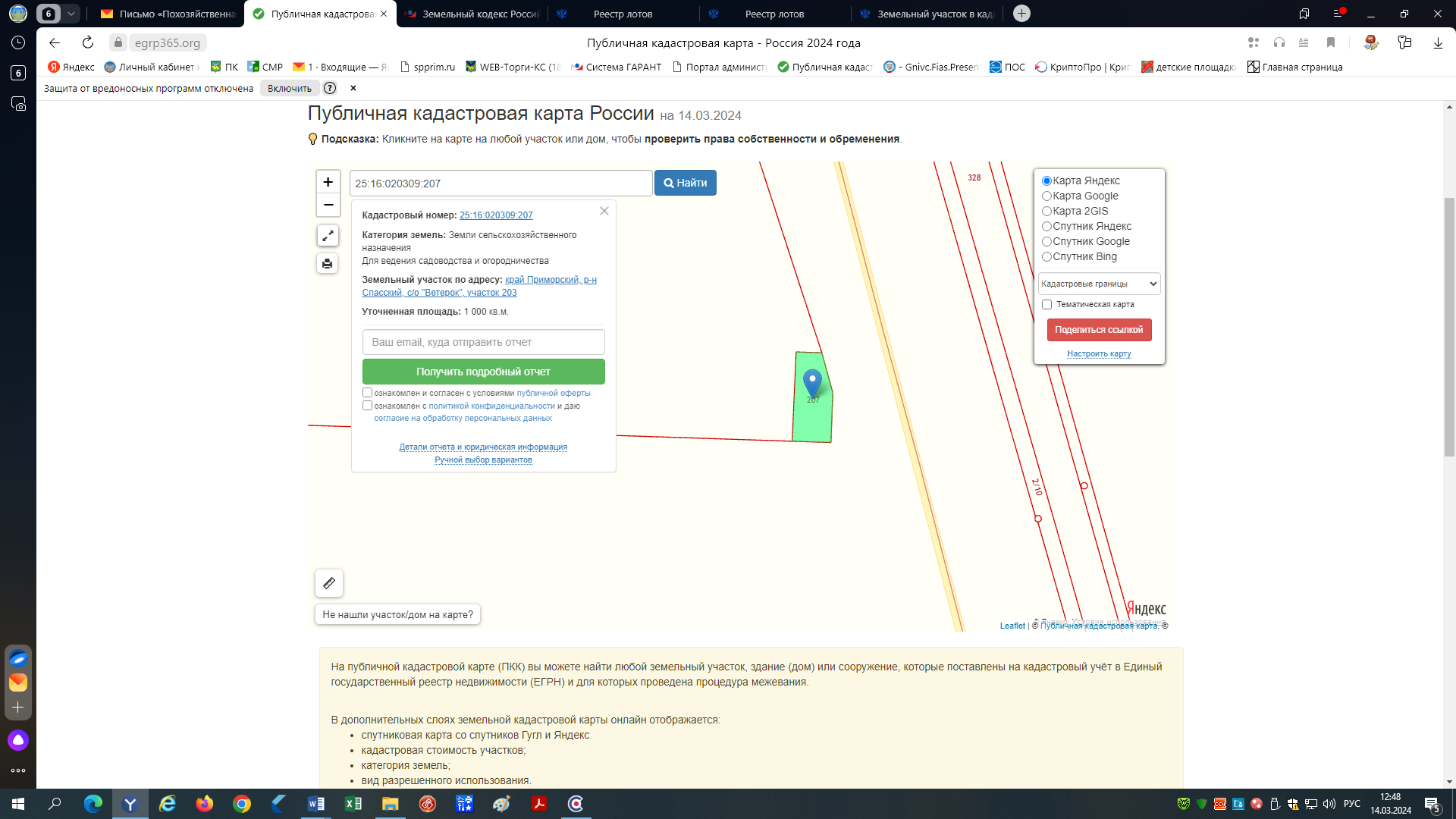1456x819 pixels.
Task: Close the cadastral info popup
Action: click(x=604, y=212)
